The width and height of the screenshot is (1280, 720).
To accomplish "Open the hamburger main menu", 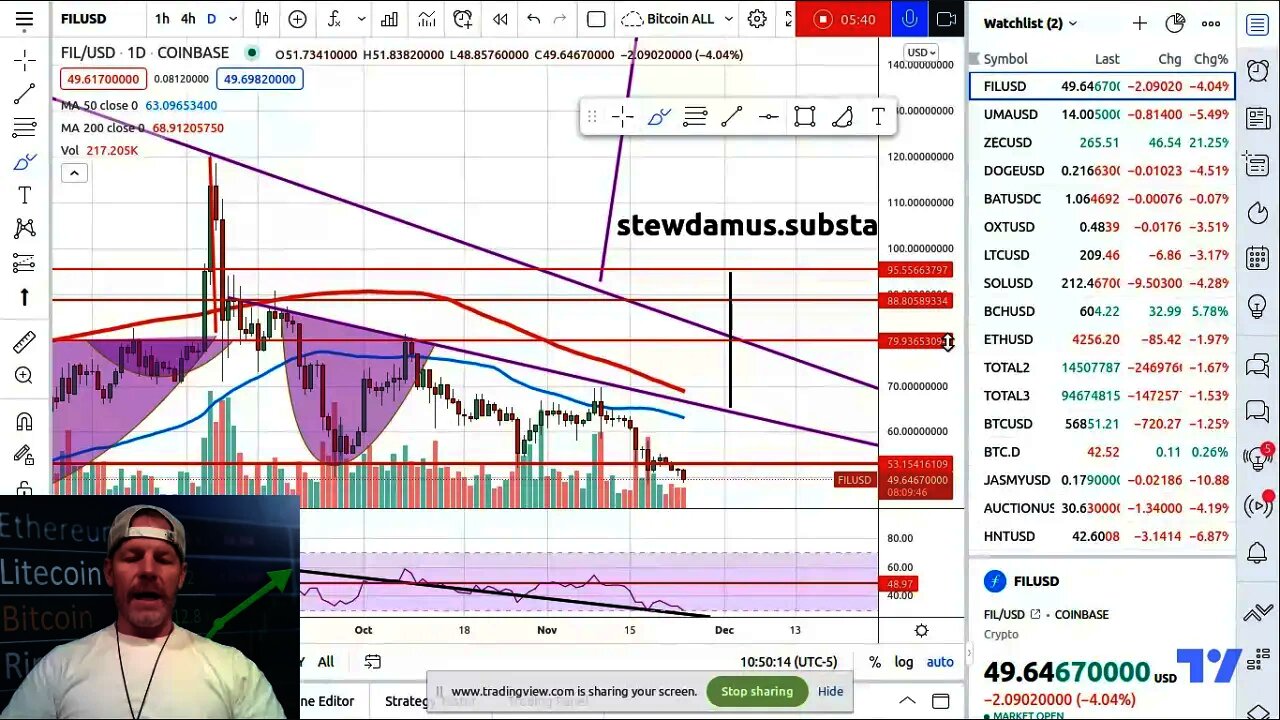I will pyautogui.click(x=24, y=19).
